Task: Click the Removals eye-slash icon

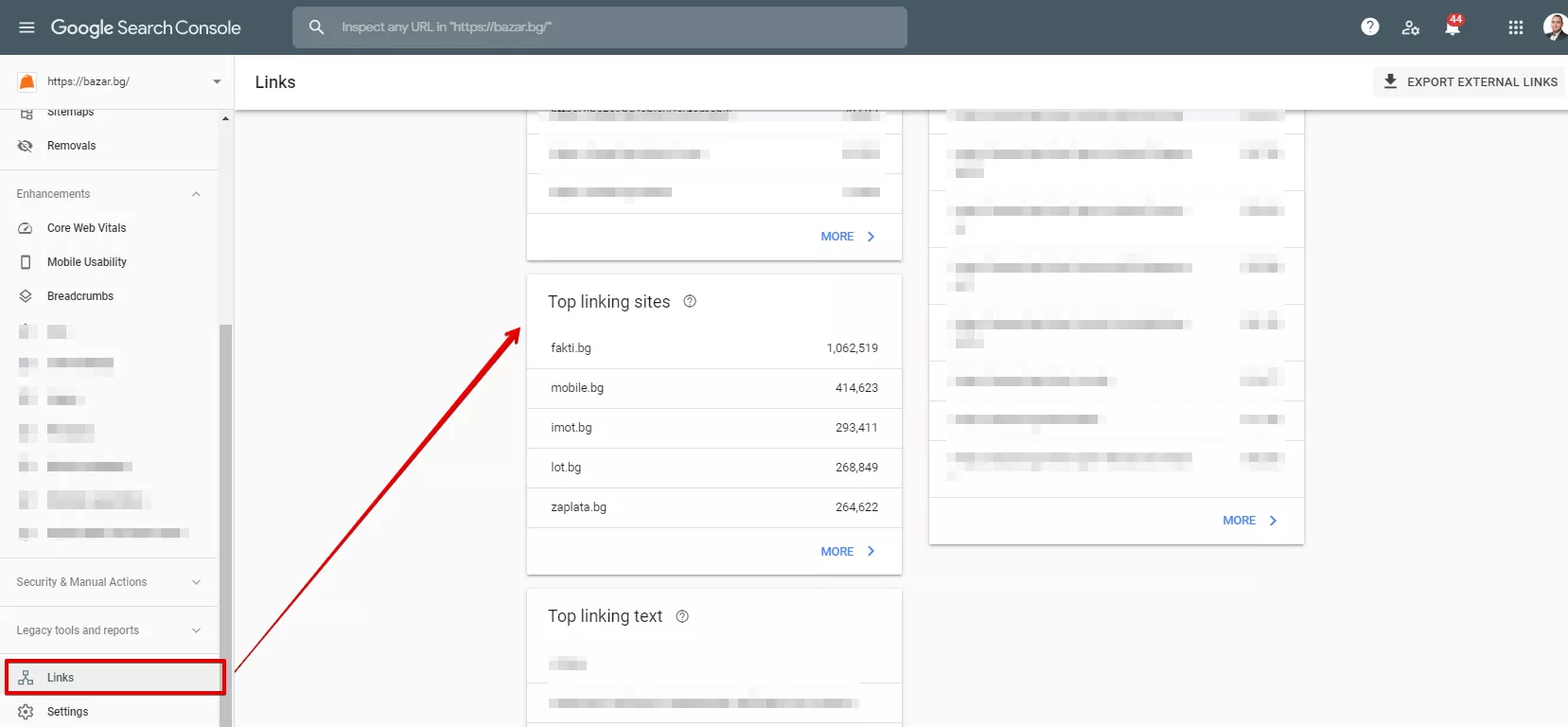Action: click(26, 146)
